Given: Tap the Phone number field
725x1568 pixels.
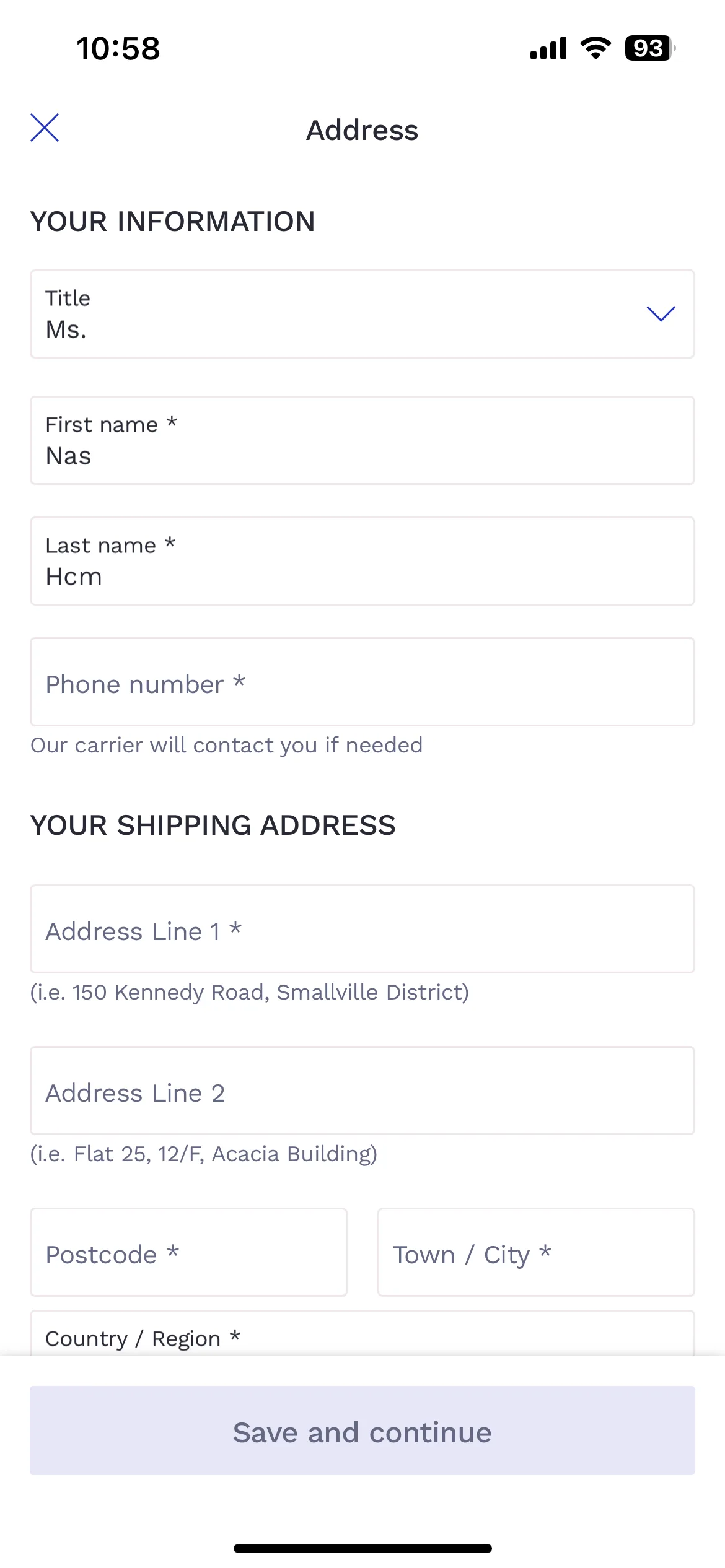Looking at the screenshot, I should 362,682.
